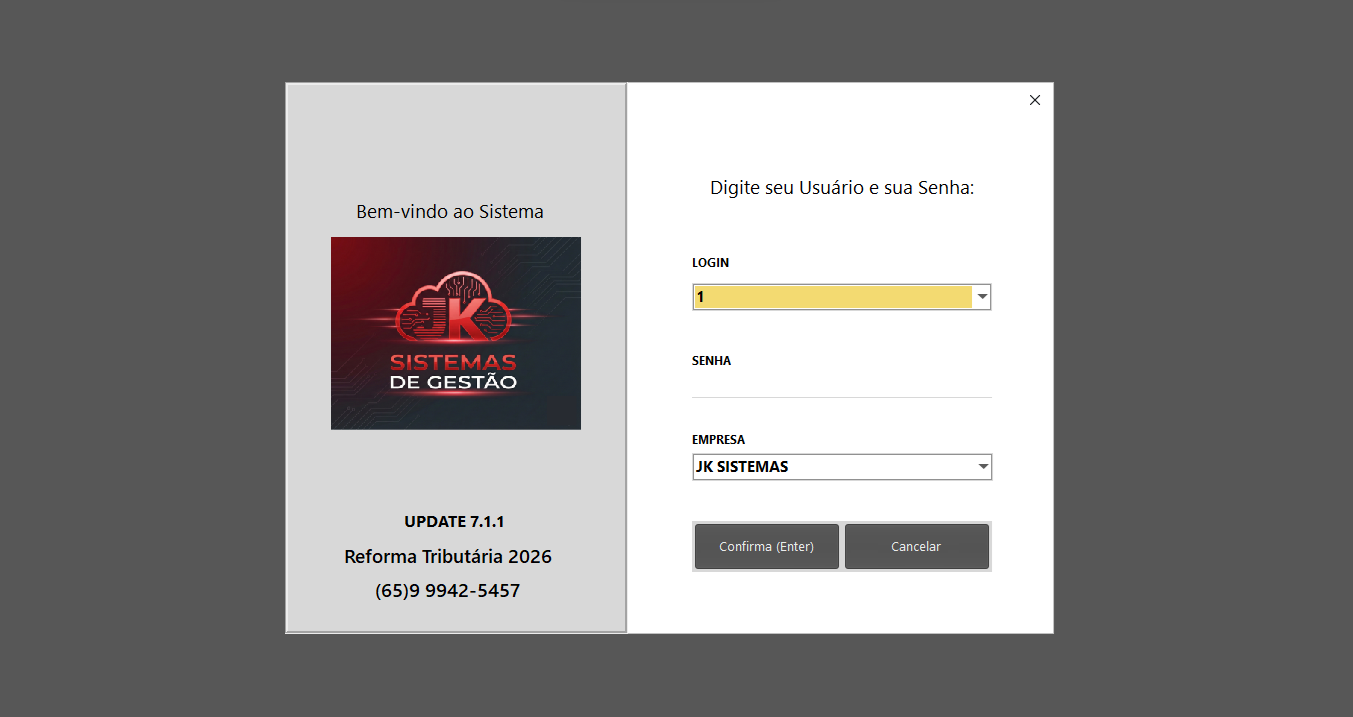Screen dimensions: 1353x717
Task: Expand the EMPRESA dropdown arrow
Action: [x=982, y=467]
